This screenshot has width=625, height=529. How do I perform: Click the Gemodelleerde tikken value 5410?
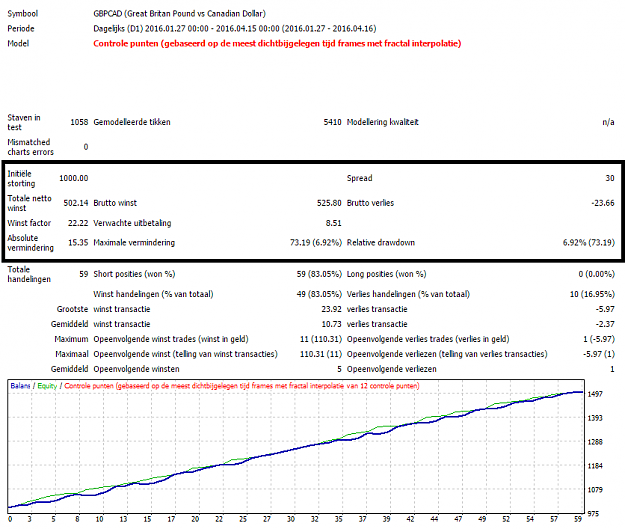[332, 122]
